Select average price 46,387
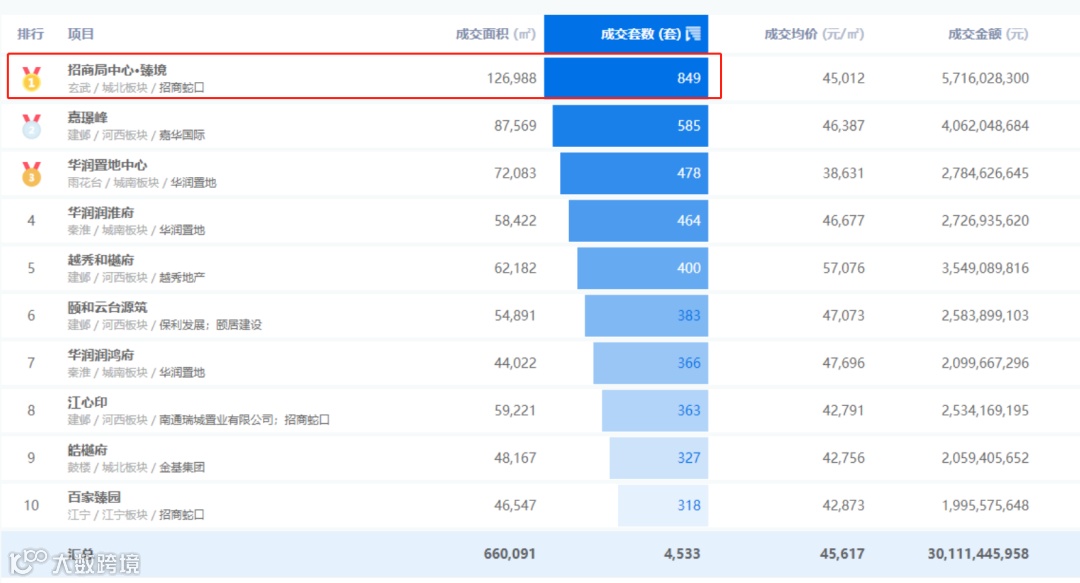 coord(843,126)
